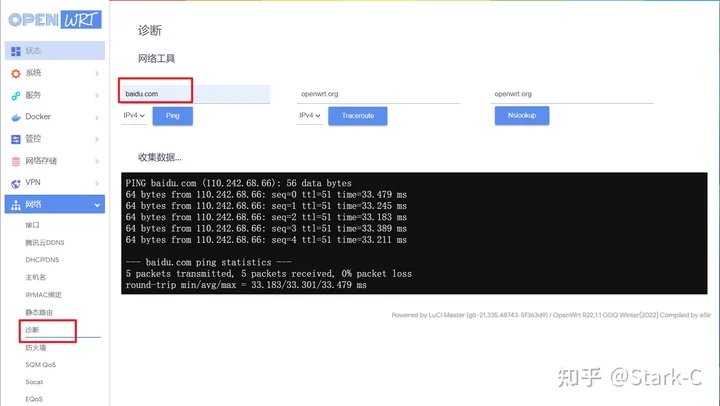Click the Docker whale icon

[15, 117]
